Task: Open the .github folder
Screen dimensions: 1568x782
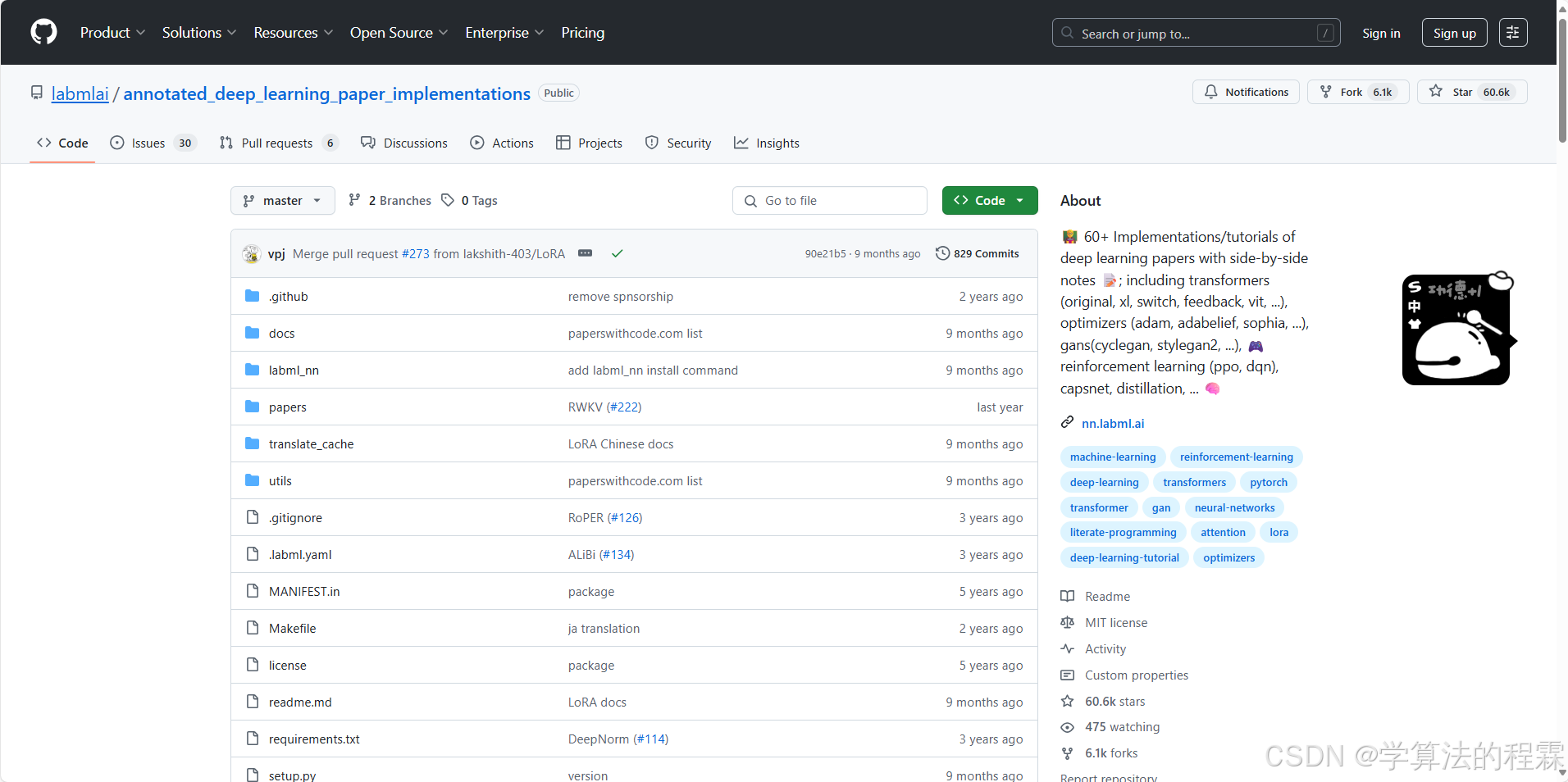Action: [289, 297]
